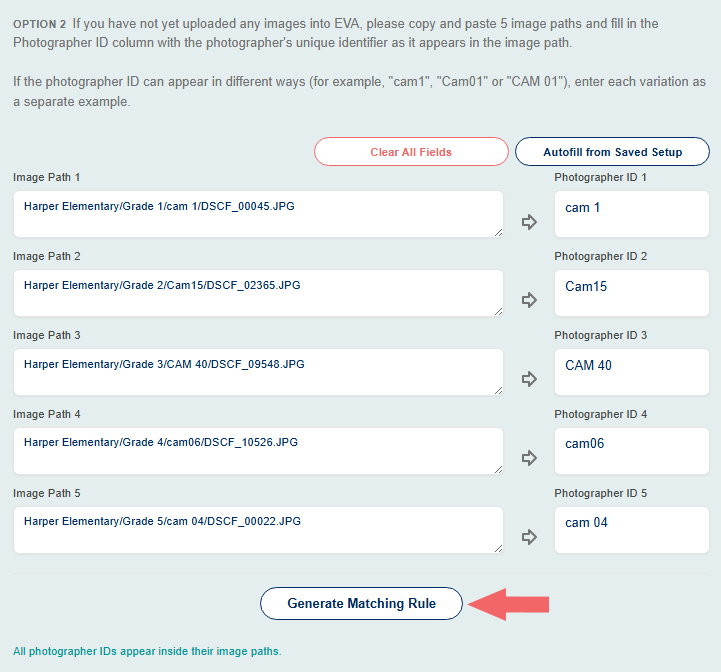Click the 'Image Path 3' label
Viewport: 721px width, 672px height.
pos(46,335)
